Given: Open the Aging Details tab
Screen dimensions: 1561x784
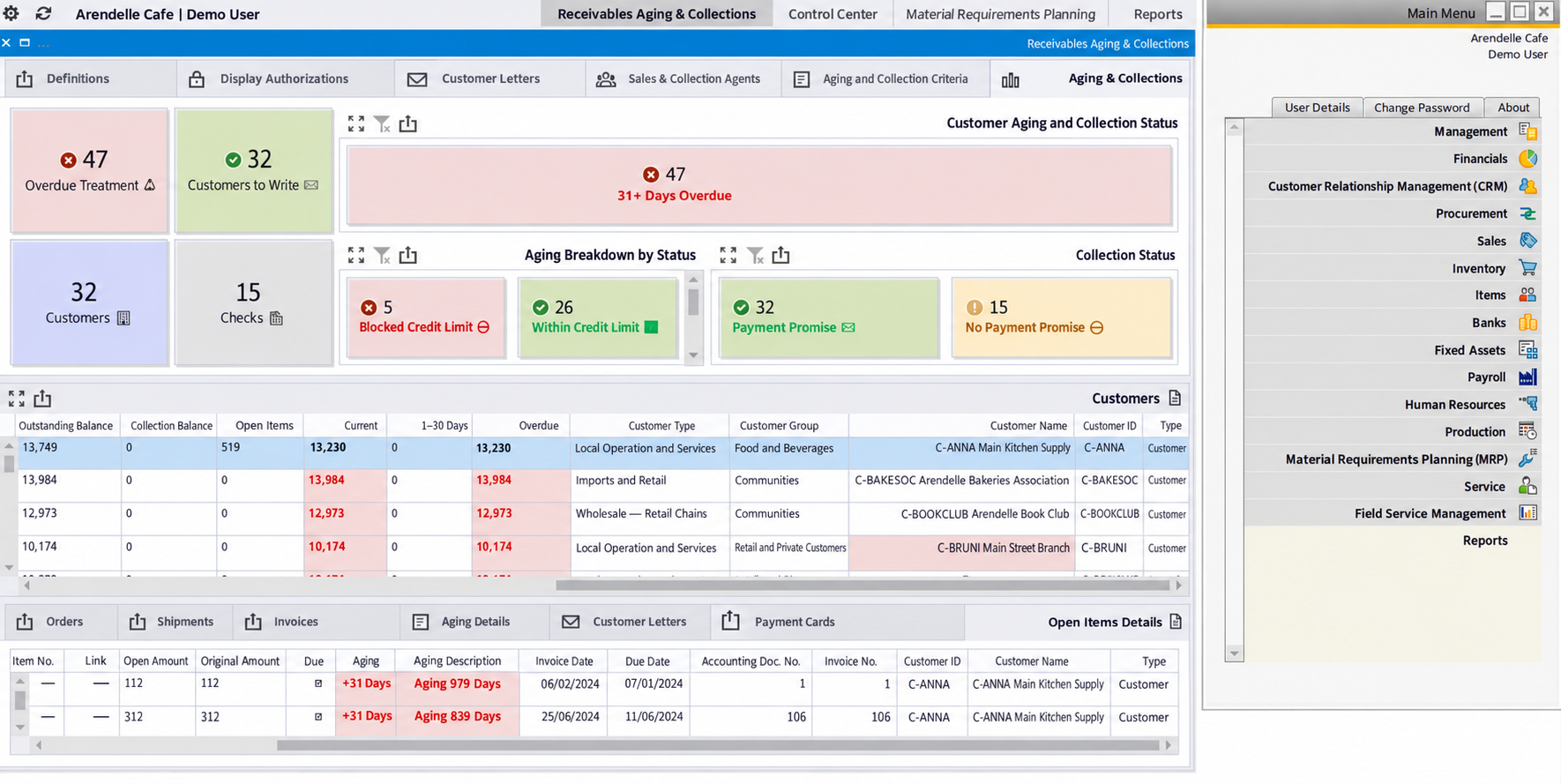Looking at the screenshot, I should 474,622.
